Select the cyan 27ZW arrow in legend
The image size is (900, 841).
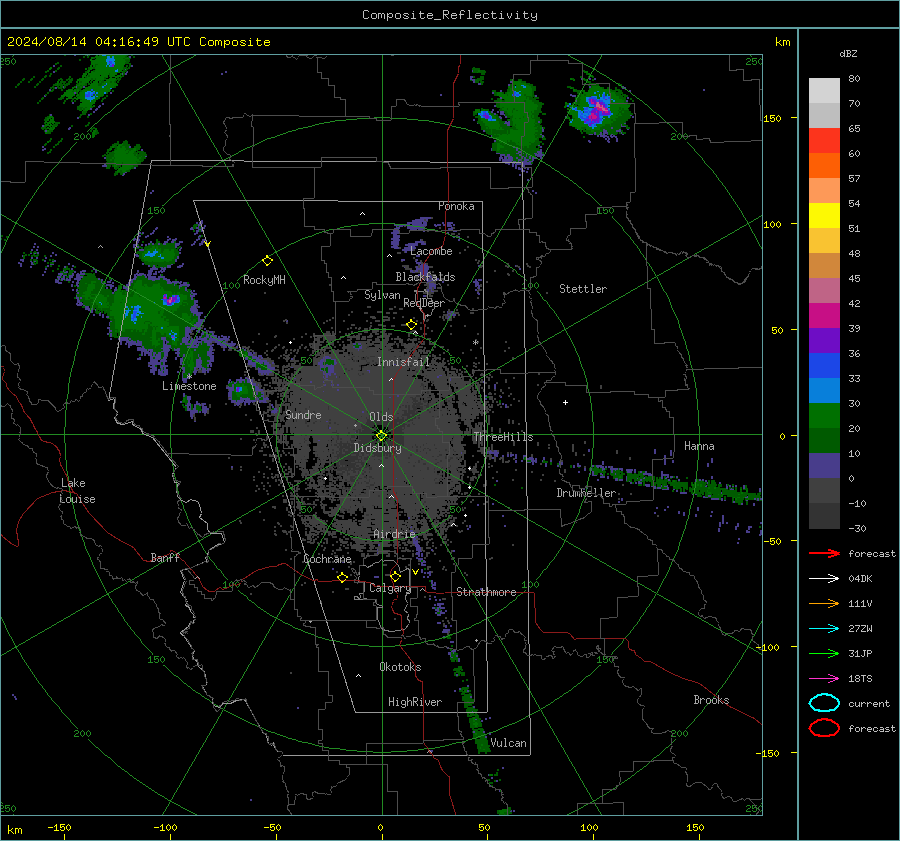tap(824, 629)
